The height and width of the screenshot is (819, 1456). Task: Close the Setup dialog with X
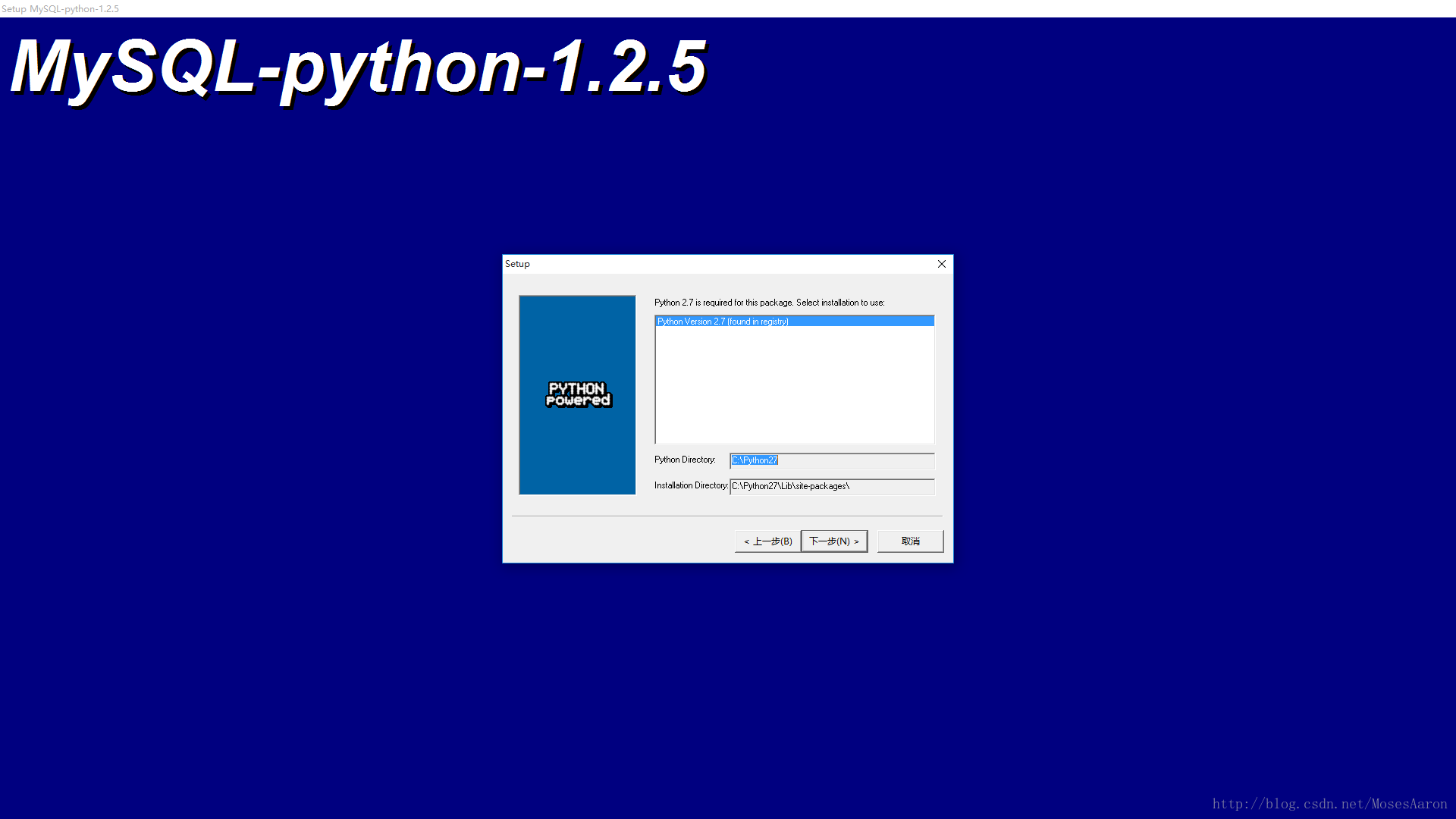pos(942,264)
